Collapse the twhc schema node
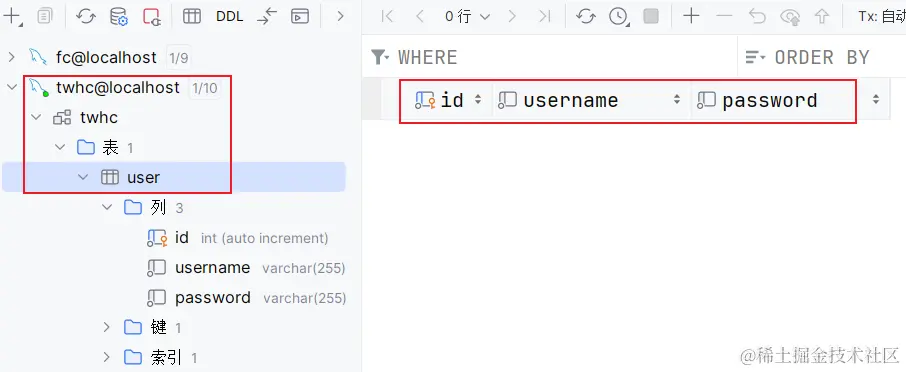The image size is (906, 372). 36,117
